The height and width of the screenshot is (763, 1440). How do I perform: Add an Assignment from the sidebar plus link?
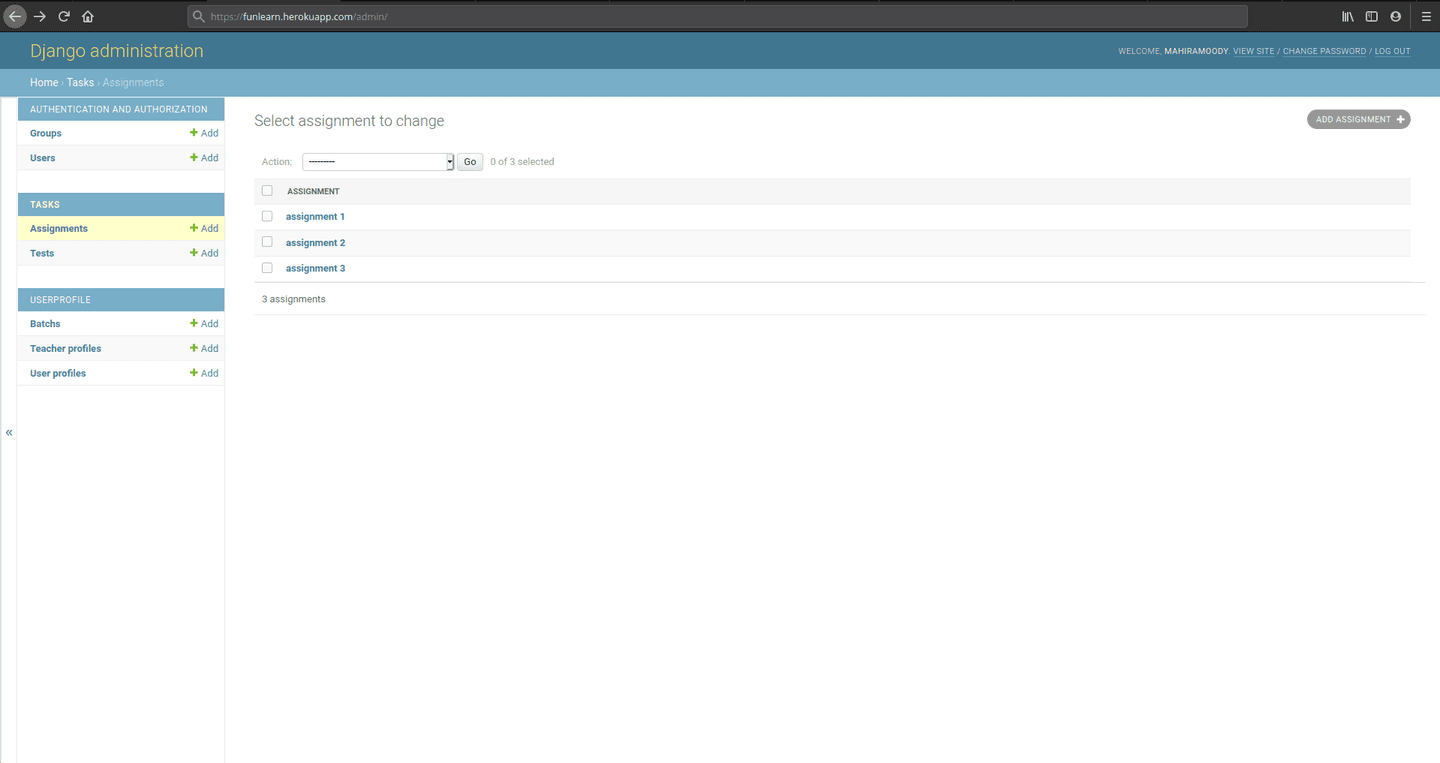point(204,228)
